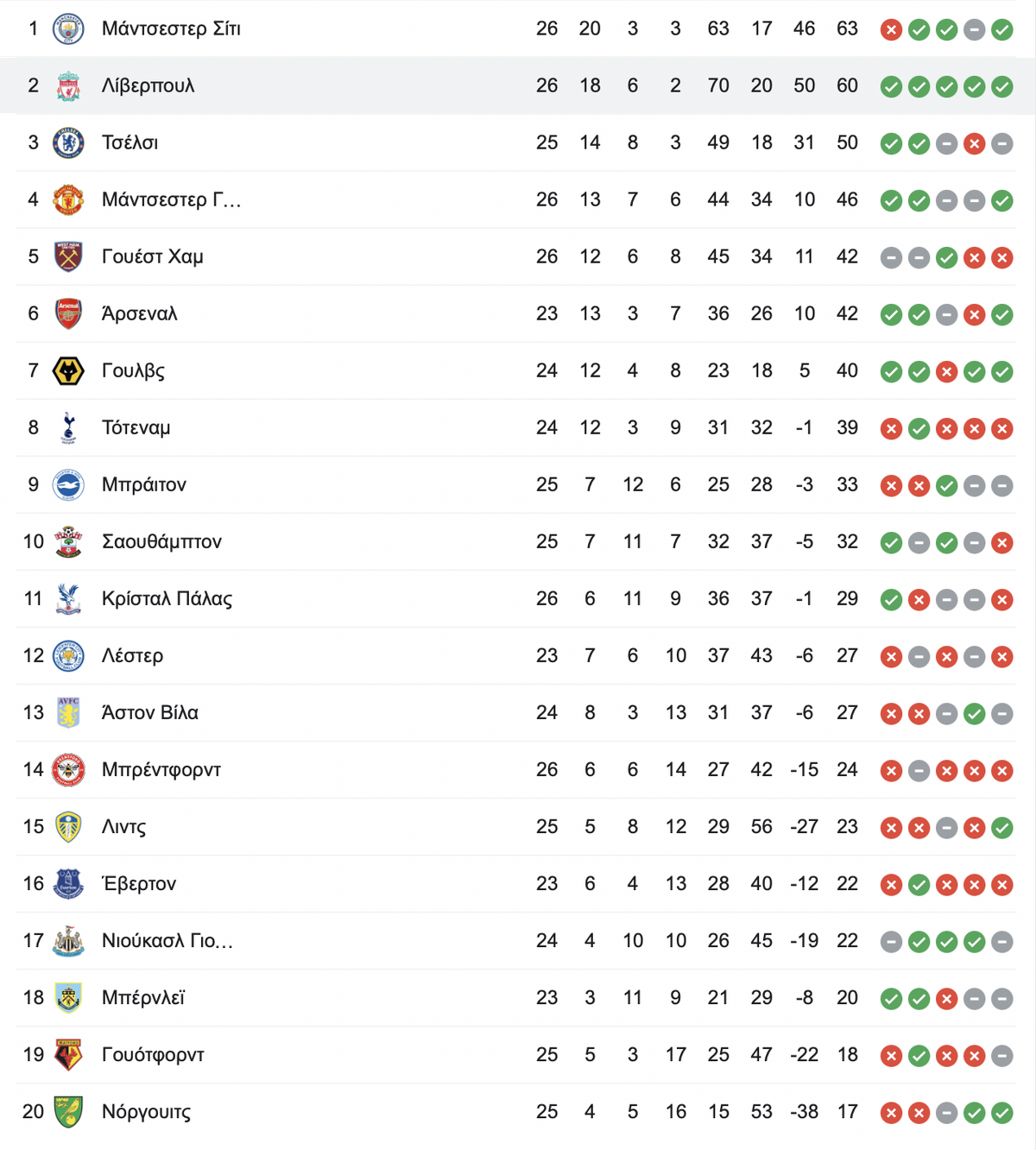Open the Μπράιτον team link

[x=144, y=485]
